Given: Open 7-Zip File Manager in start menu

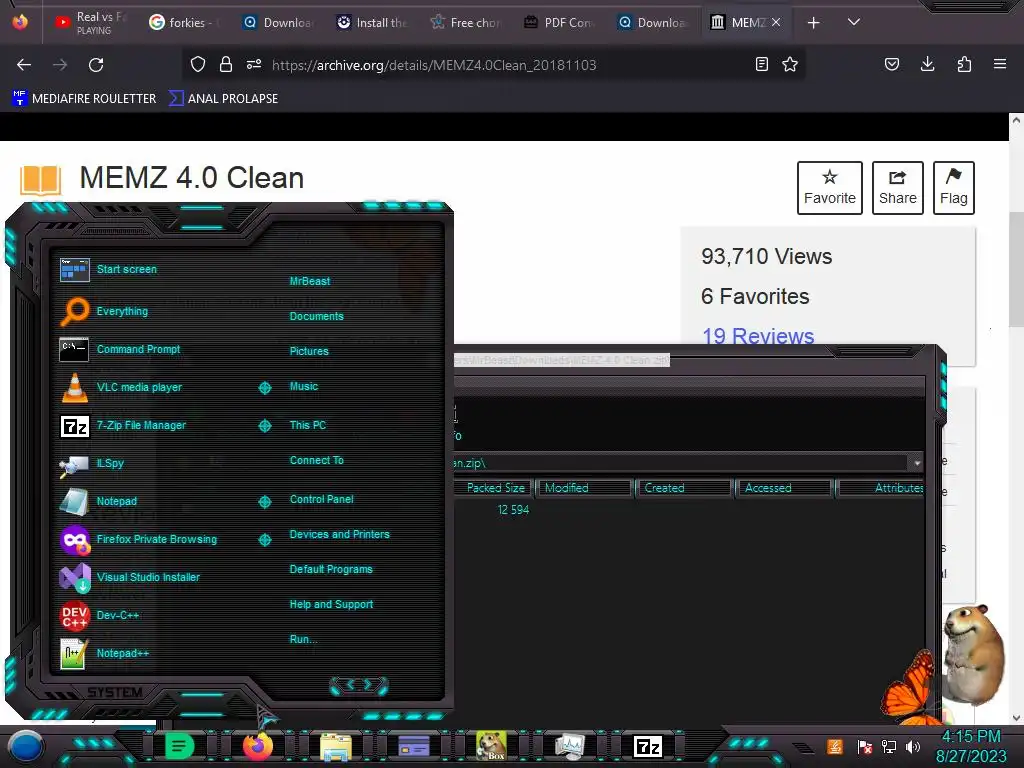Looking at the screenshot, I should pyautogui.click(x=122, y=425).
